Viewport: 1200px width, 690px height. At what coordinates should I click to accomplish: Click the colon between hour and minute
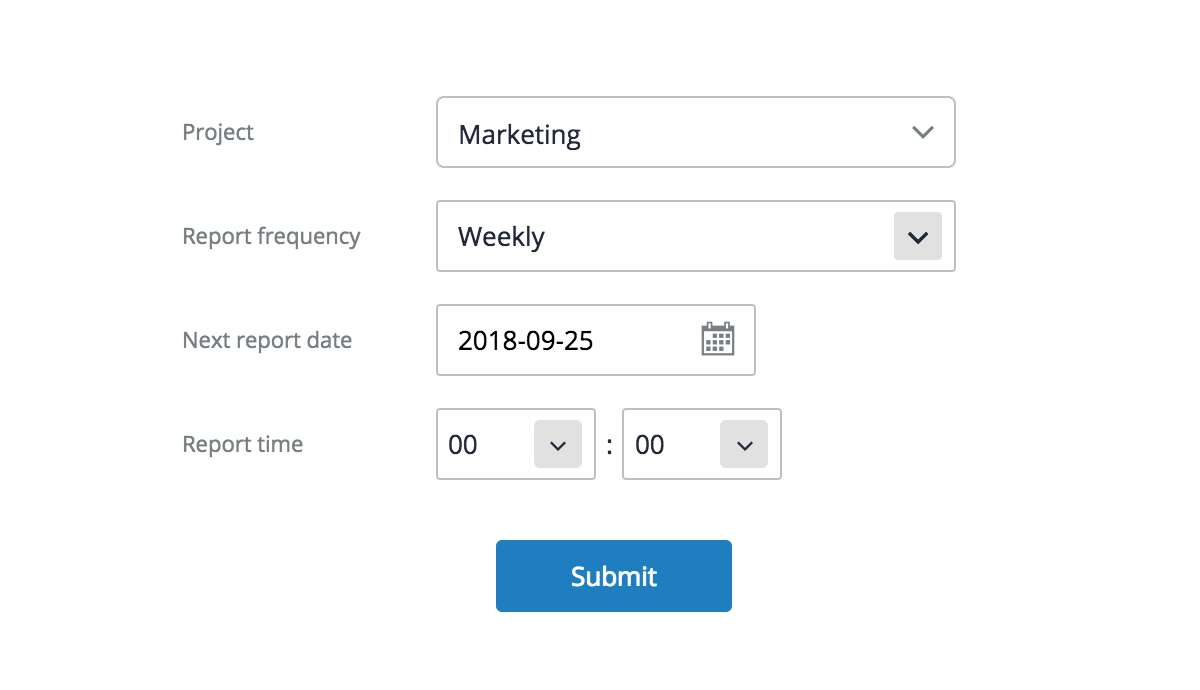609,446
